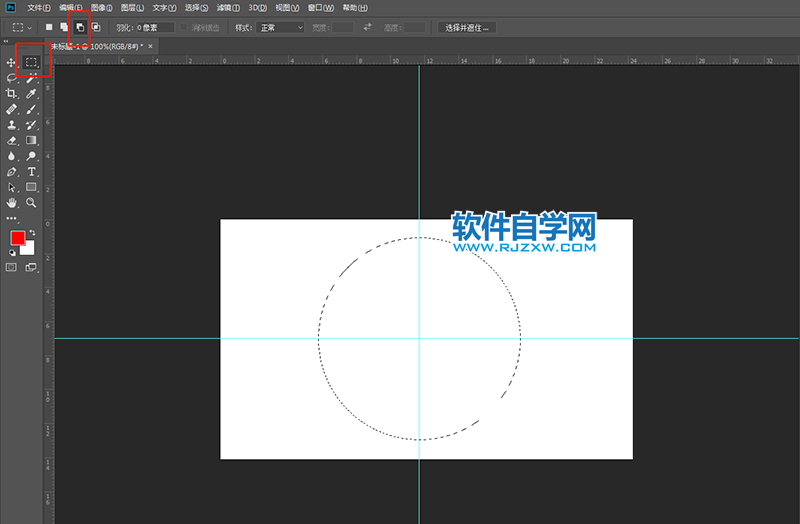Toggle the anti-alias (消除锯齿) checkbox
This screenshot has height=524, width=800.
(185, 27)
